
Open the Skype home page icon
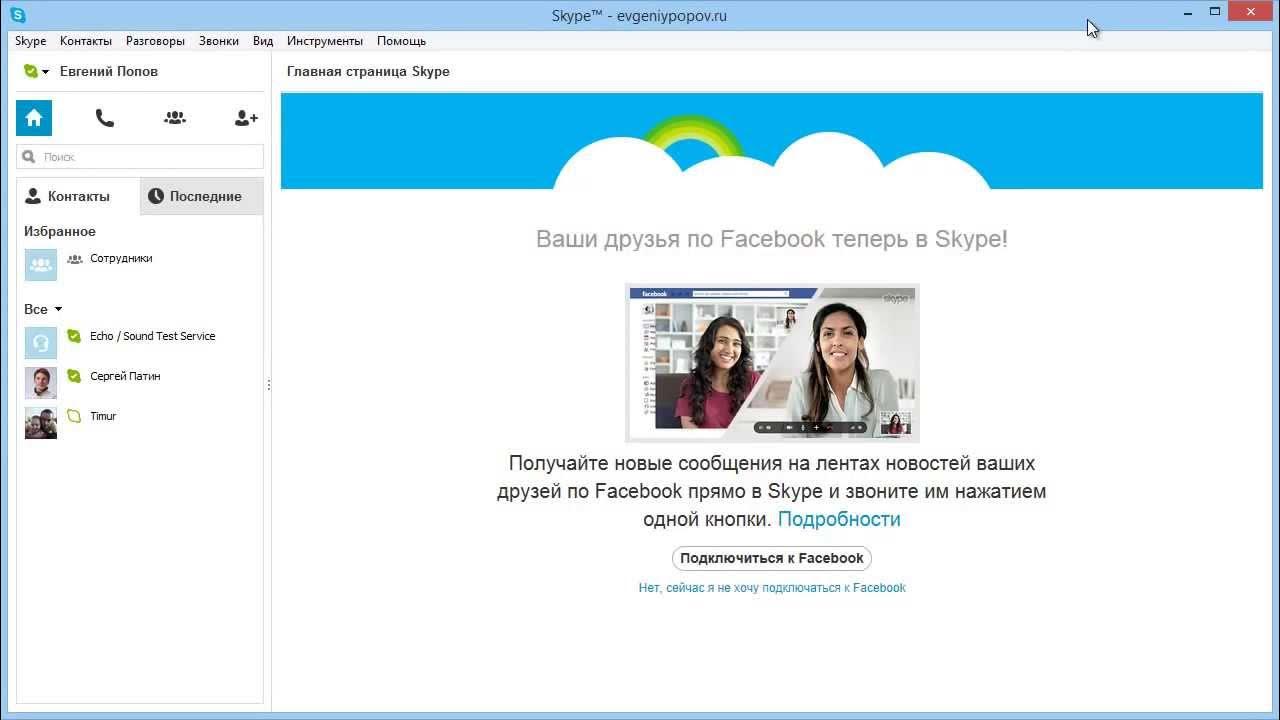point(34,118)
